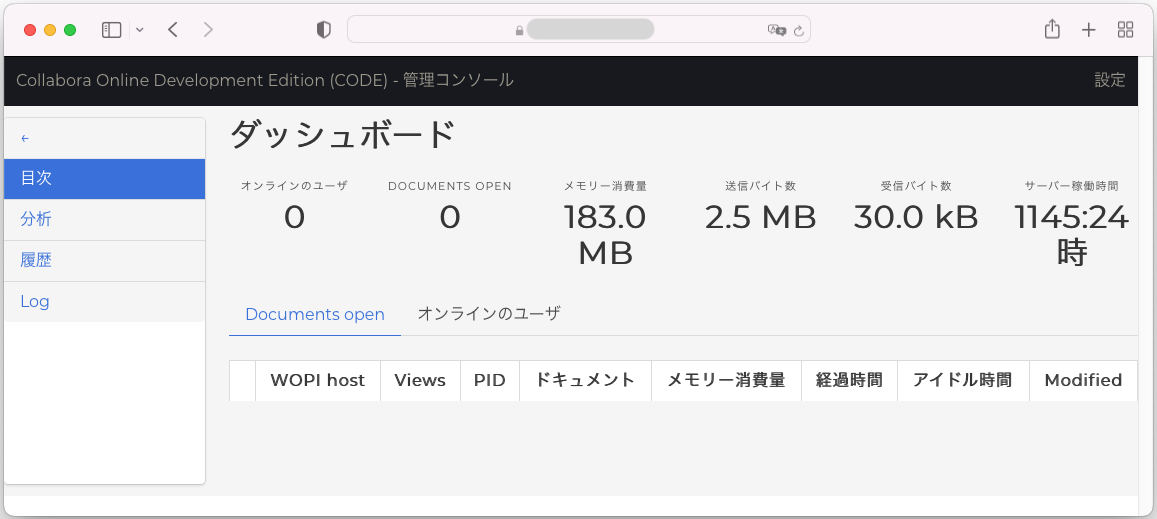This screenshot has height=519, width=1157.
Task: Focus the Safari address bar field
Action: [x=578, y=30]
